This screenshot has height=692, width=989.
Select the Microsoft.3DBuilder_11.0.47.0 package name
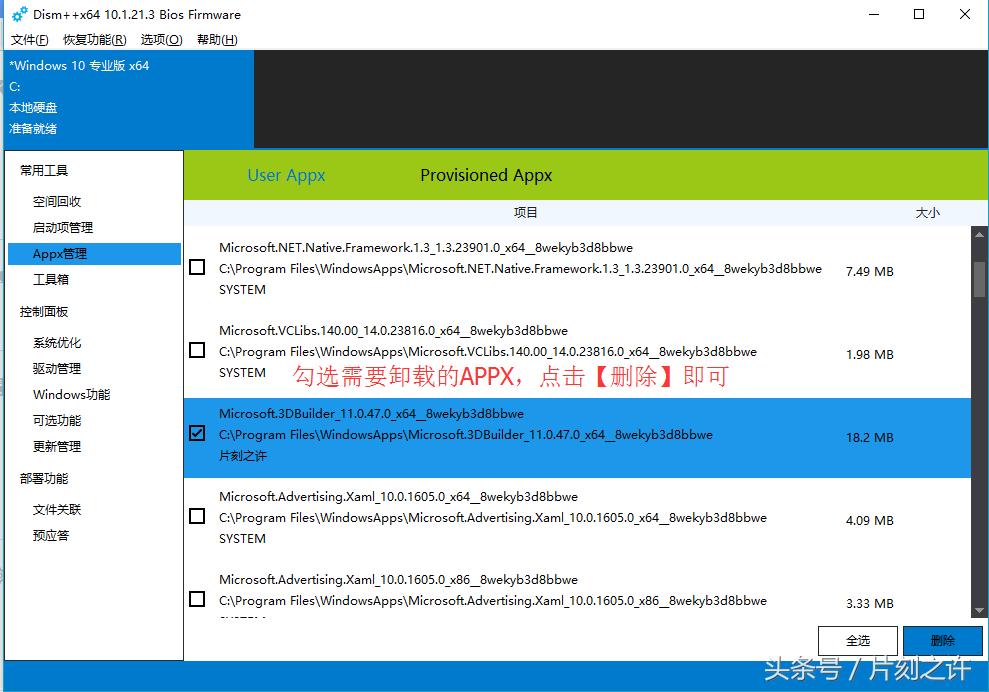coord(371,414)
